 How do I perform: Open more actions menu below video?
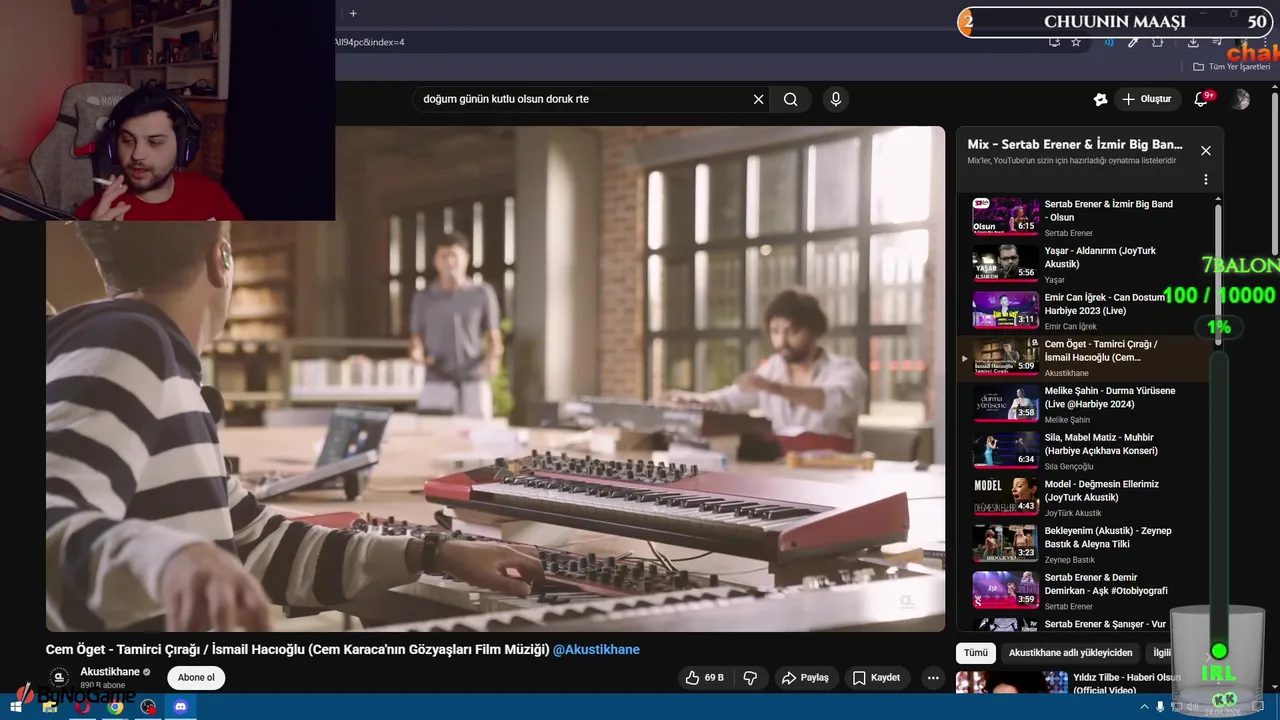(x=933, y=678)
